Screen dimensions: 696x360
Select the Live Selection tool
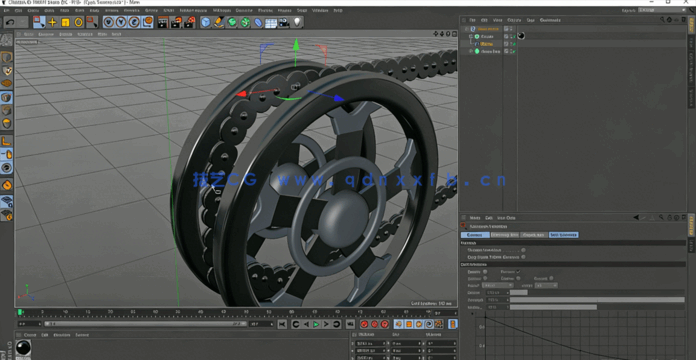coord(39,22)
